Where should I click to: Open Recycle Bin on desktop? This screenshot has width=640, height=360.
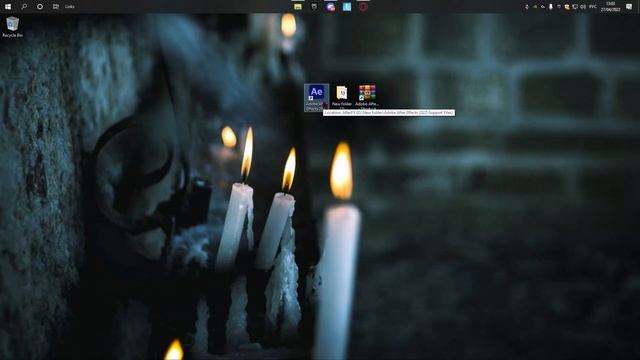point(12,27)
